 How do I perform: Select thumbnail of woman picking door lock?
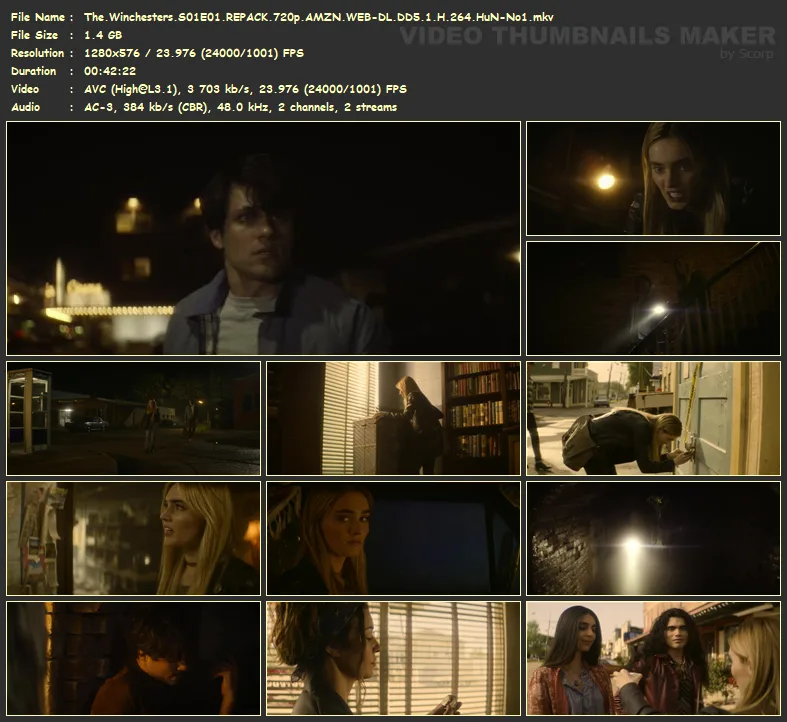653,418
